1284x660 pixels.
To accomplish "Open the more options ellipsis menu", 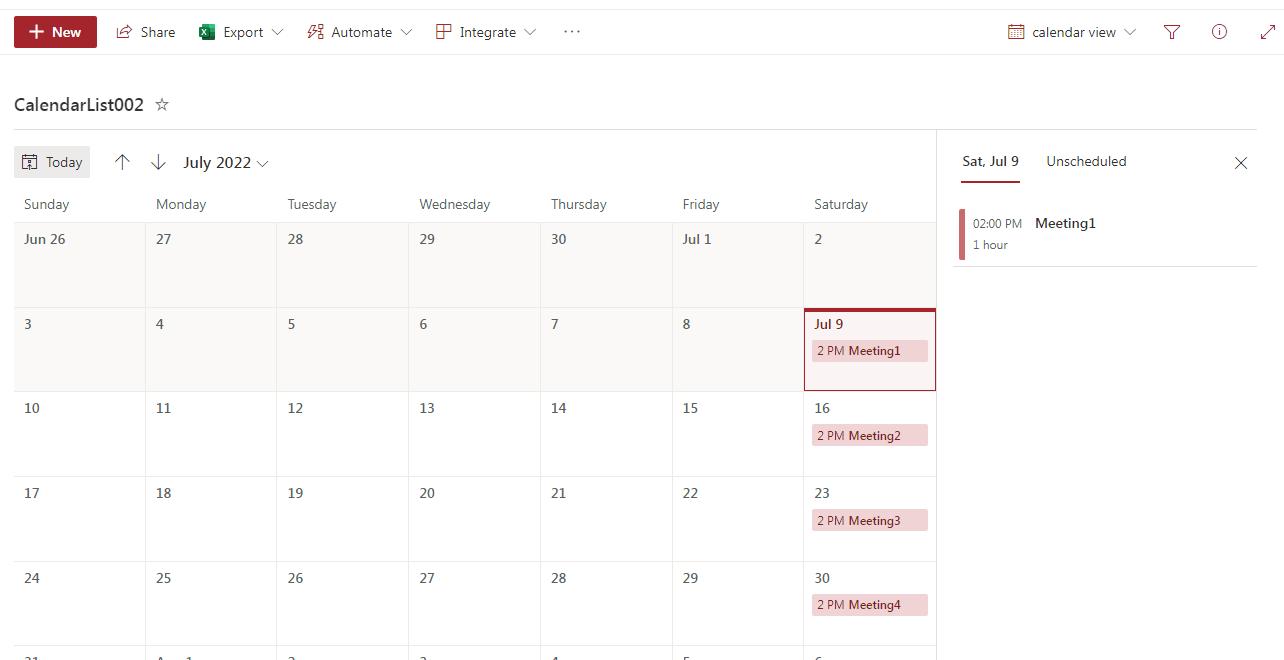I will [572, 32].
